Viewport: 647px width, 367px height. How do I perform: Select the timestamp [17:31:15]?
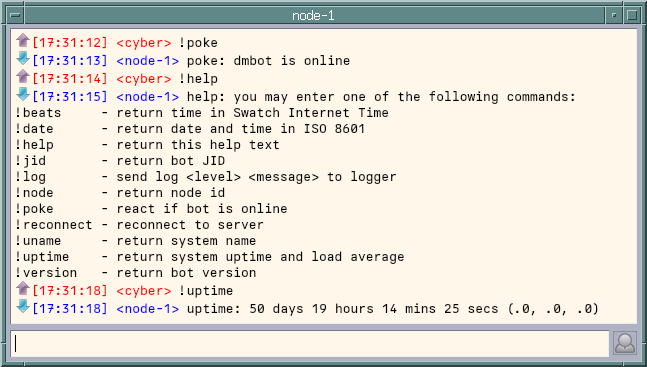tap(70, 97)
